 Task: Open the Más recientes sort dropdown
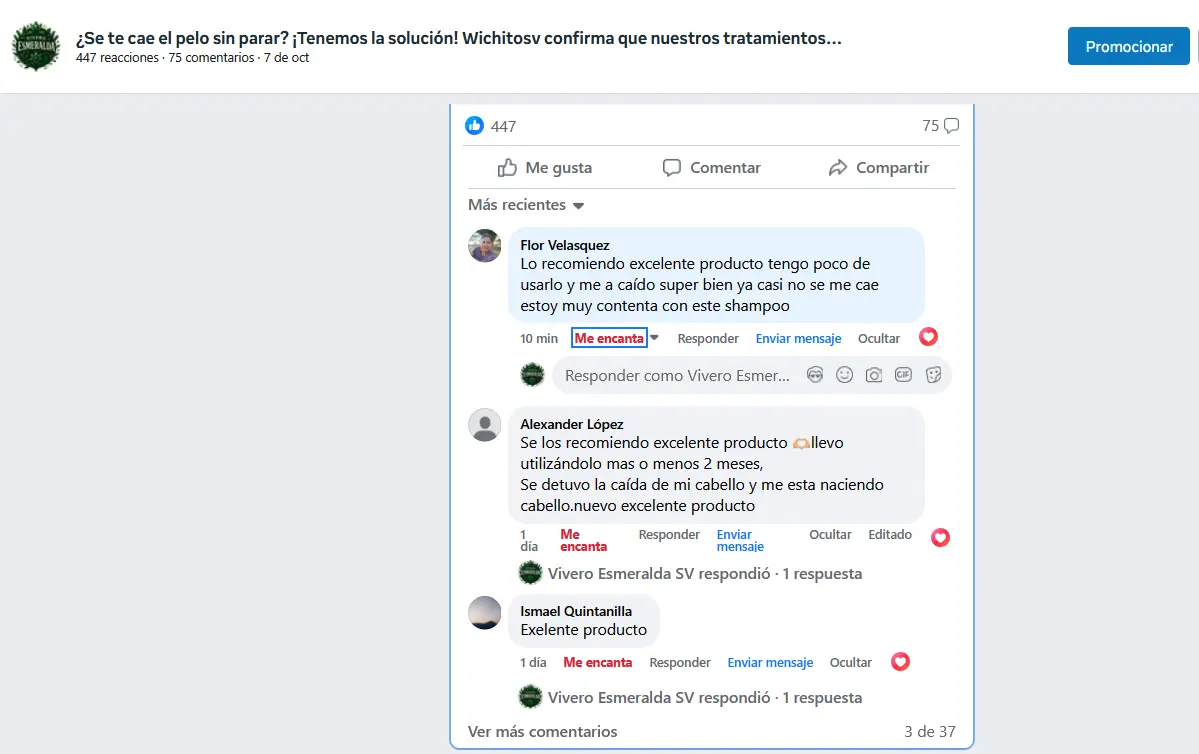[x=526, y=205]
